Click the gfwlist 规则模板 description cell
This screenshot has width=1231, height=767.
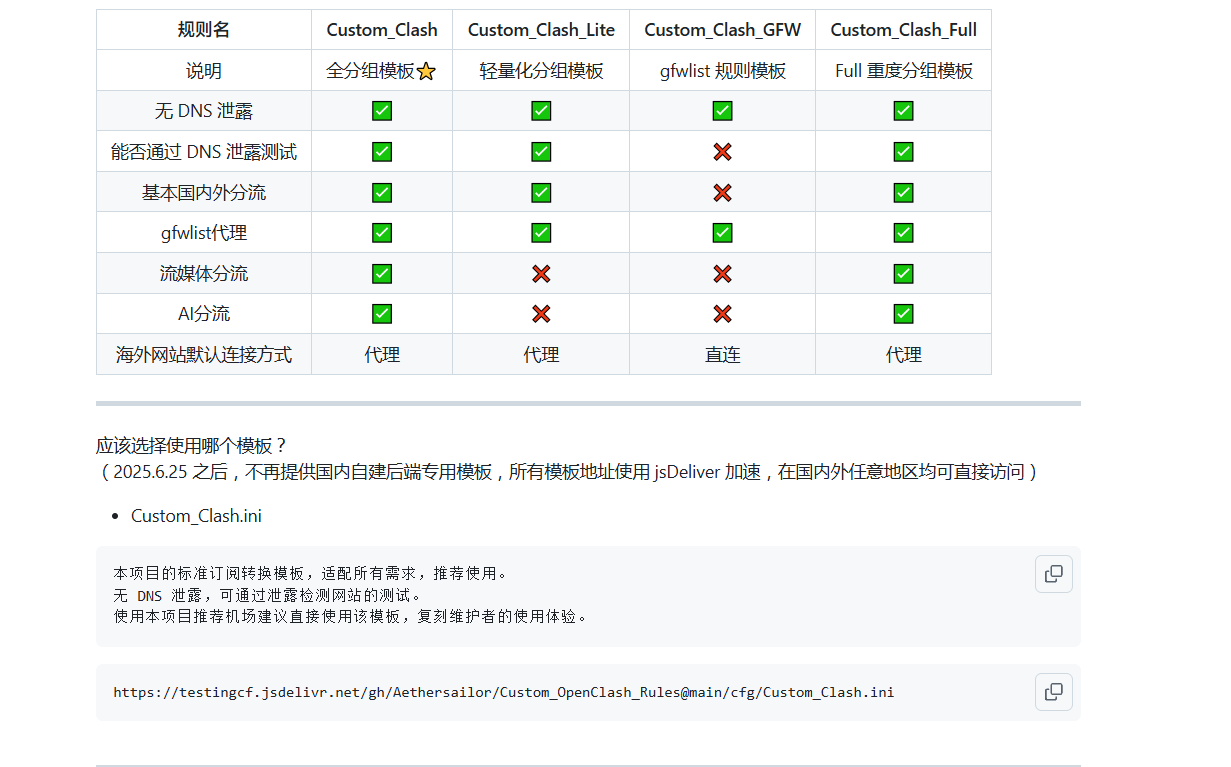pos(722,71)
